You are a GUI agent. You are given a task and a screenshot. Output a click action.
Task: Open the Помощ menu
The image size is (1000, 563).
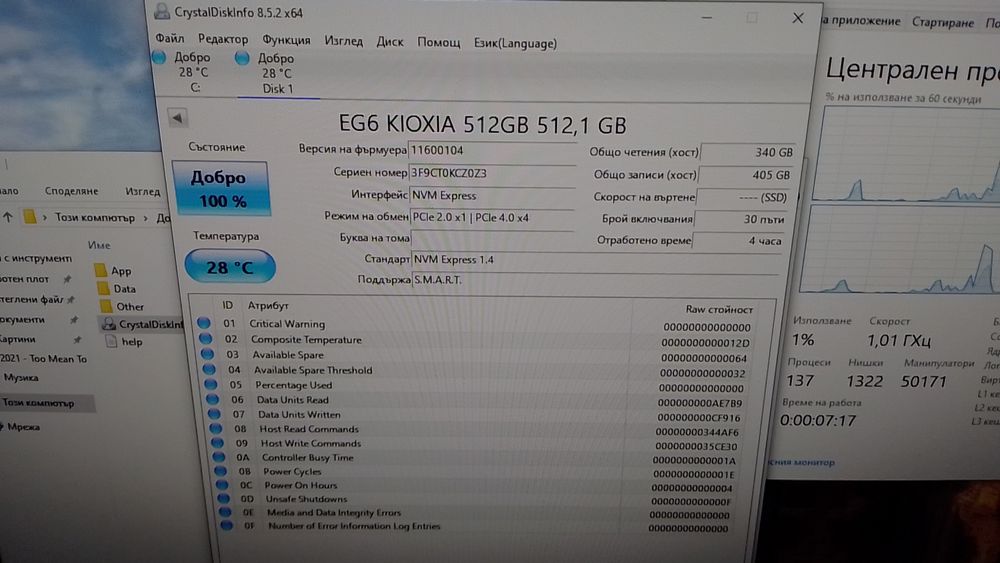(x=438, y=43)
